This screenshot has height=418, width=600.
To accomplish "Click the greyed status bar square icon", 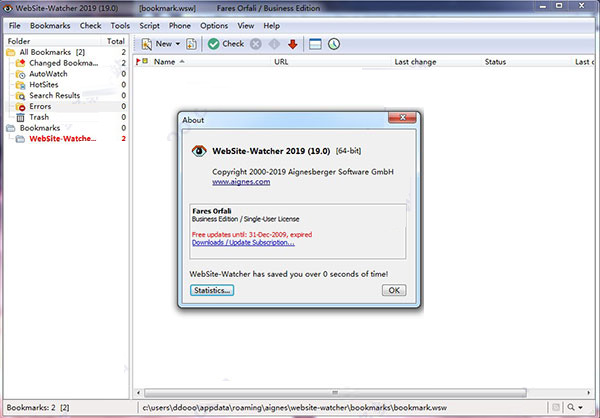I will coord(556,407).
